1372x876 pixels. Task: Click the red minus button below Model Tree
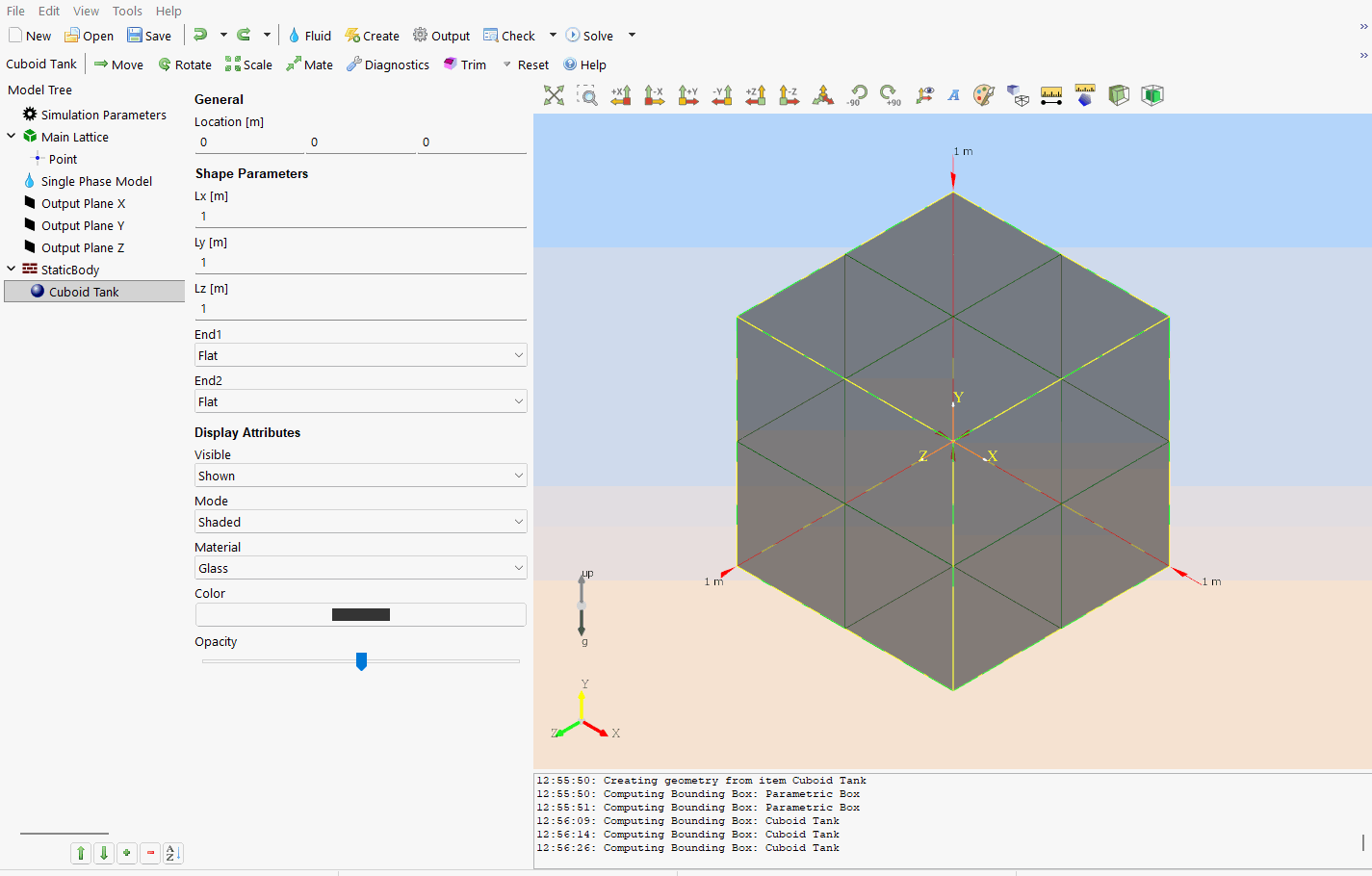pyautogui.click(x=150, y=853)
